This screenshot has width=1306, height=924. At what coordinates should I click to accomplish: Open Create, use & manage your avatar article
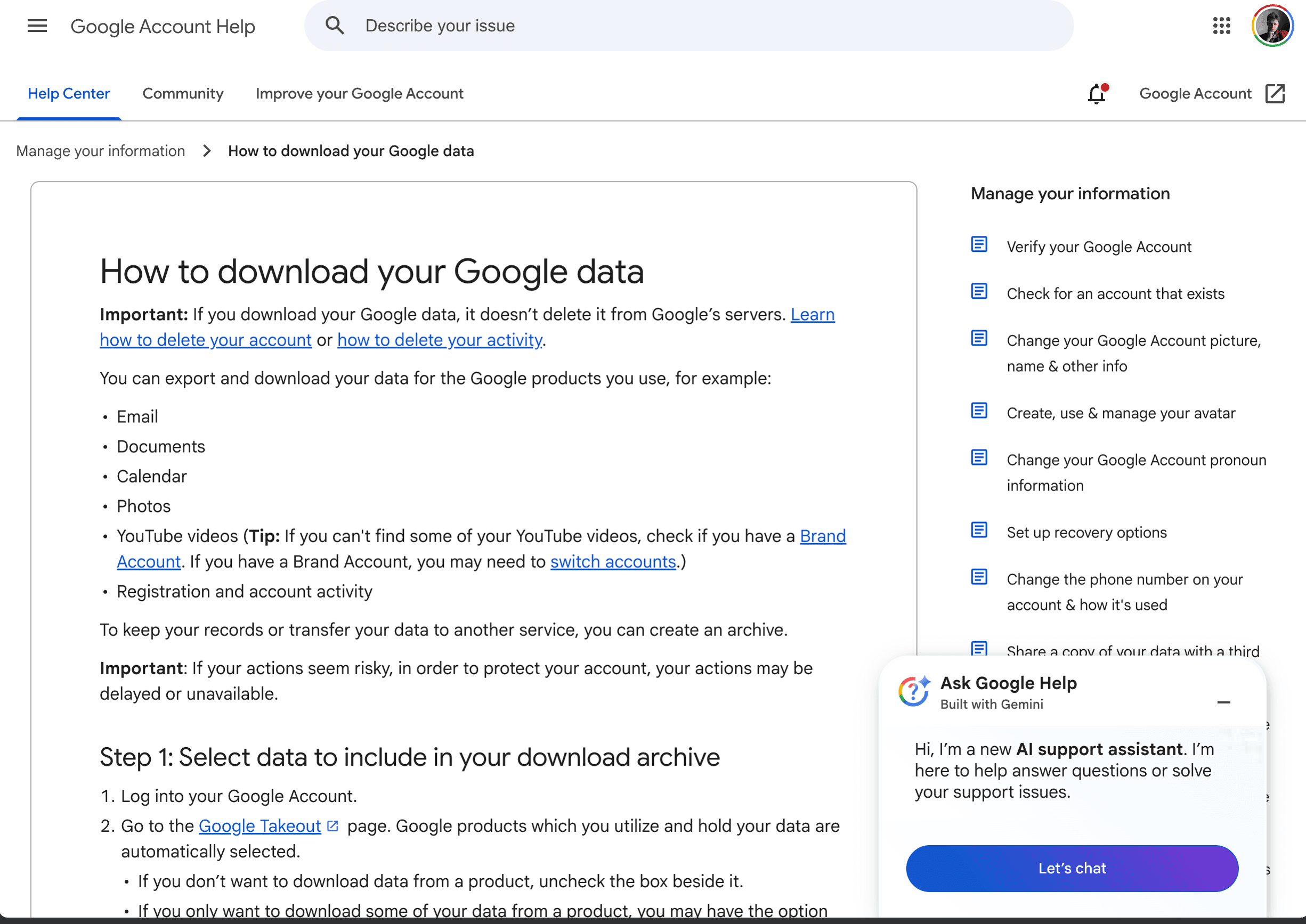click(x=1121, y=413)
